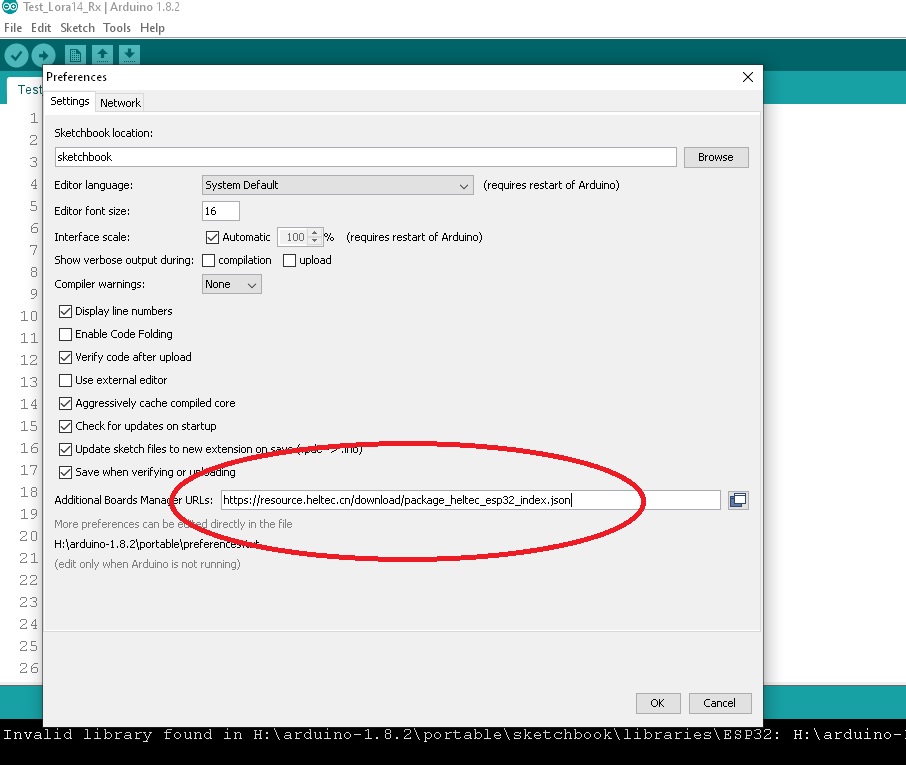The image size is (906, 765).
Task: Toggle Display line numbers checkbox
Action: point(65,311)
